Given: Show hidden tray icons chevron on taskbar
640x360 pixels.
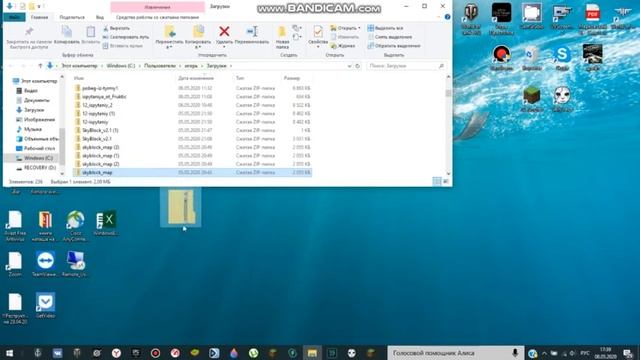Looking at the screenshot, I should (544, 353).
